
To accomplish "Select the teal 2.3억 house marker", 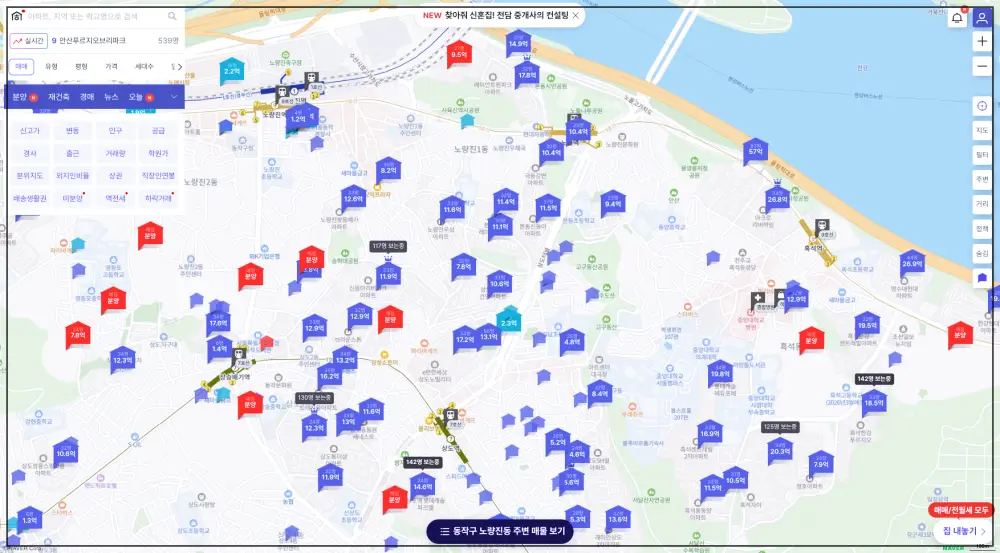I will pos(508,319).
